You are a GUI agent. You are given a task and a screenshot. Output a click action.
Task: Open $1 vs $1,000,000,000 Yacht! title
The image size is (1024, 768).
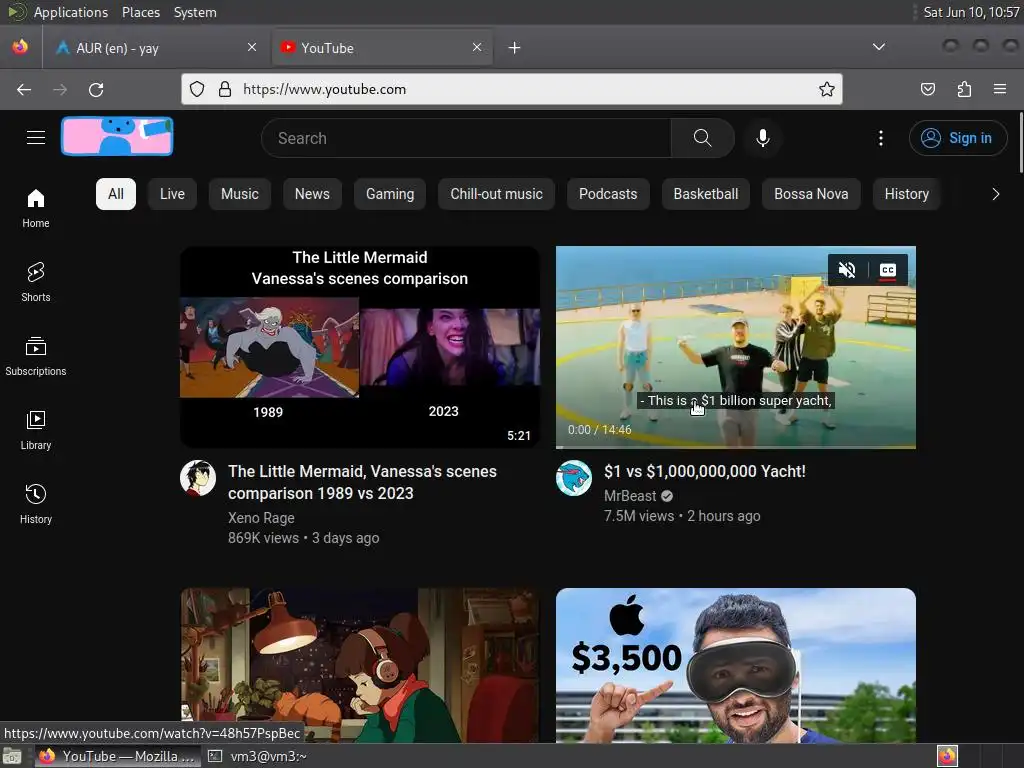pos(705,472)
